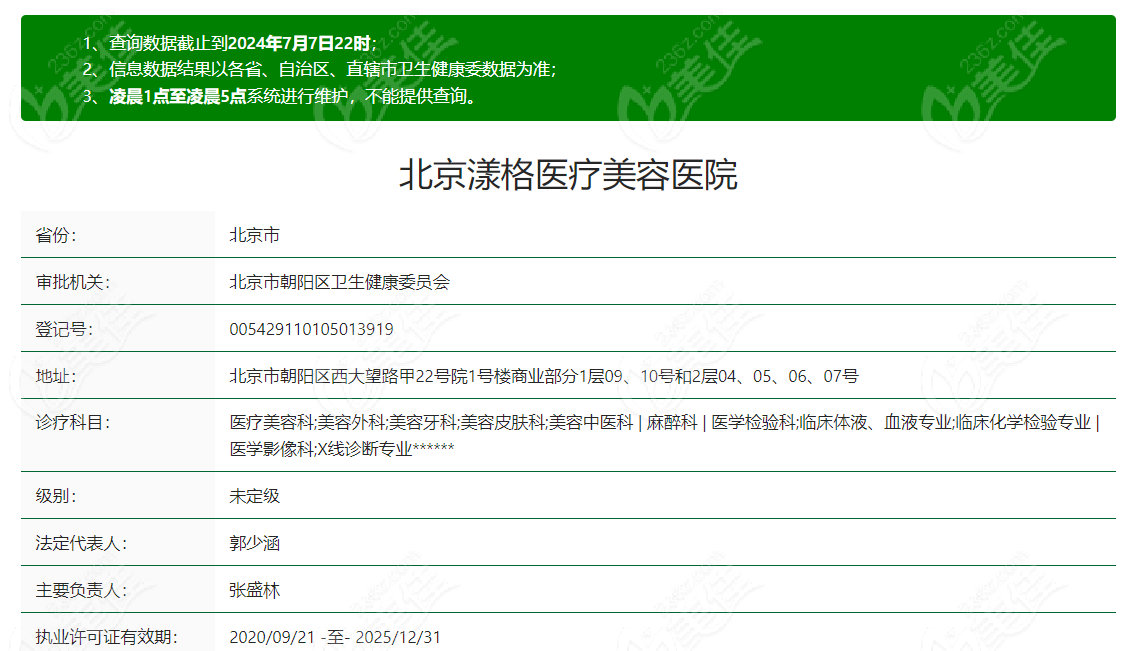Click the level value 未定级
Viewport: 1134px width, 651px height.
click(255, 496)
